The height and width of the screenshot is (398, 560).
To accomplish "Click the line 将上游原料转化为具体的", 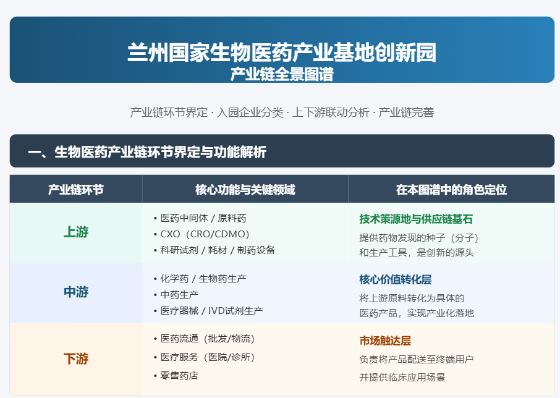I will tap(412, 298).
